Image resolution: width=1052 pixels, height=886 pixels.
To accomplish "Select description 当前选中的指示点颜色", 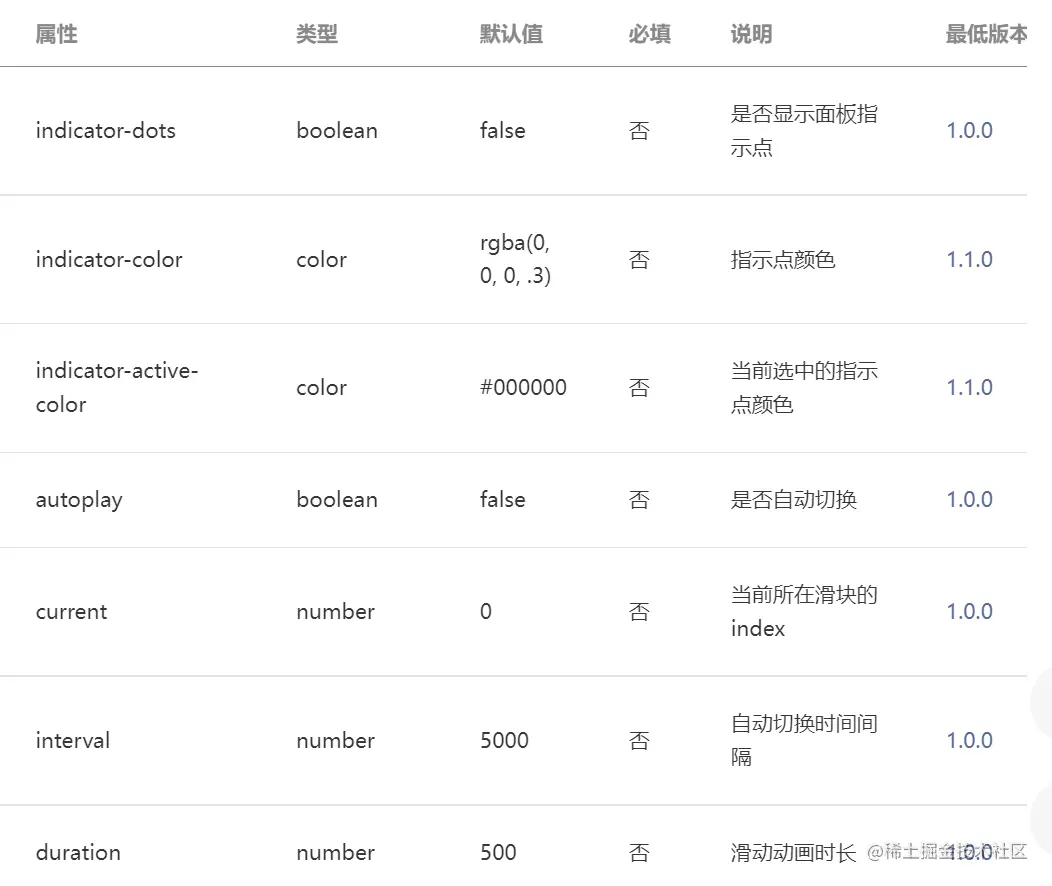I will [804, 387].
